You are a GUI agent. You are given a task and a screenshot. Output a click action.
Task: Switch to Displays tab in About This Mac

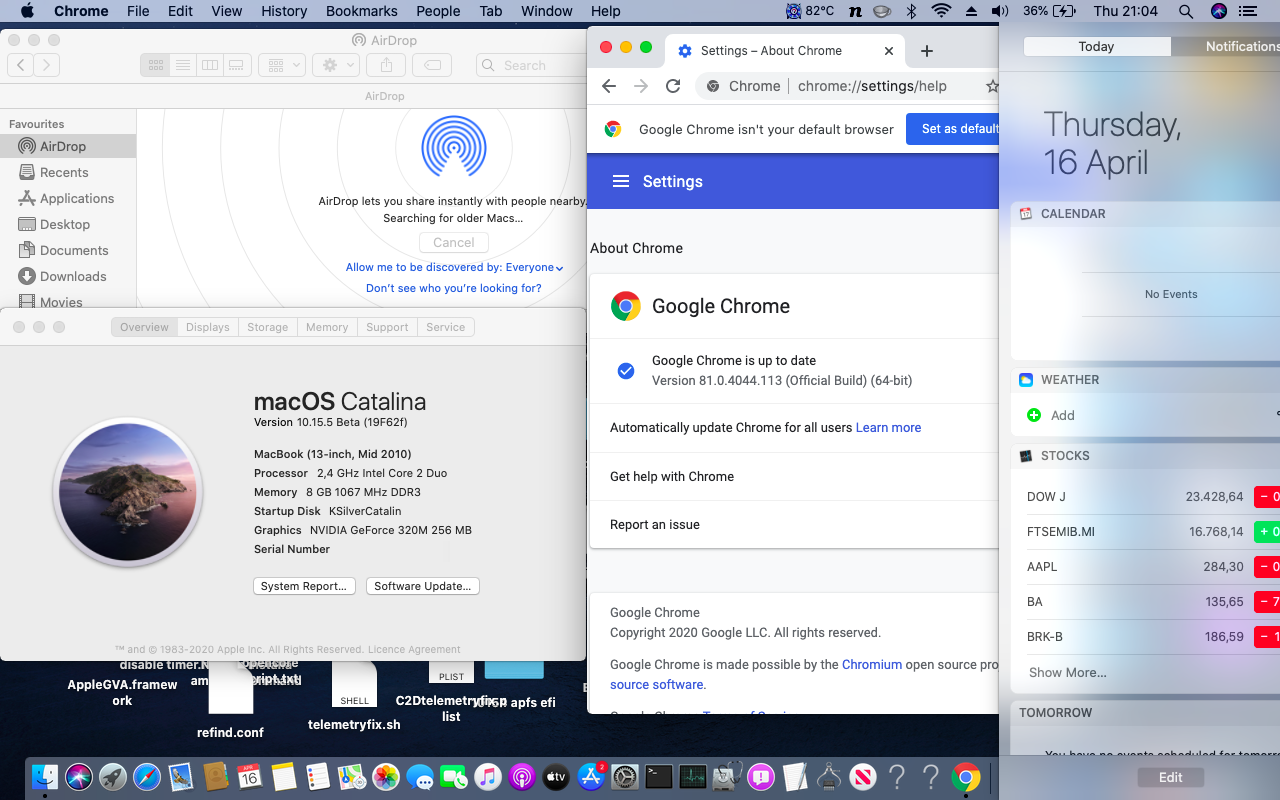pyautogui.click(x=208, y=327)
